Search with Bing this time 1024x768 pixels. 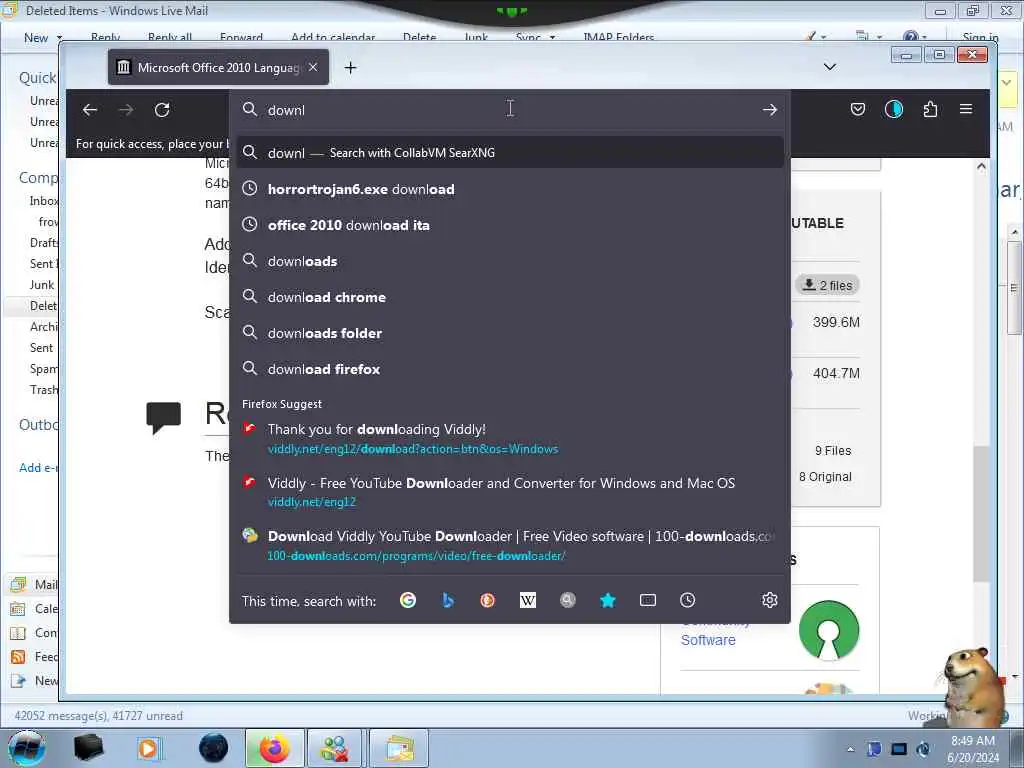point(448,600)
